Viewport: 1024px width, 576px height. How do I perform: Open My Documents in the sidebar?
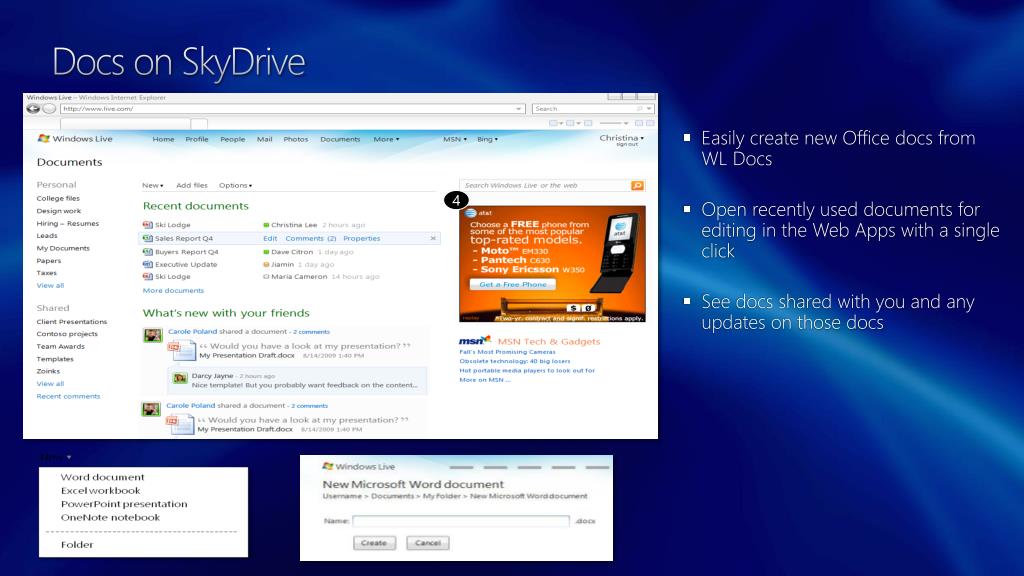(63, 248)
